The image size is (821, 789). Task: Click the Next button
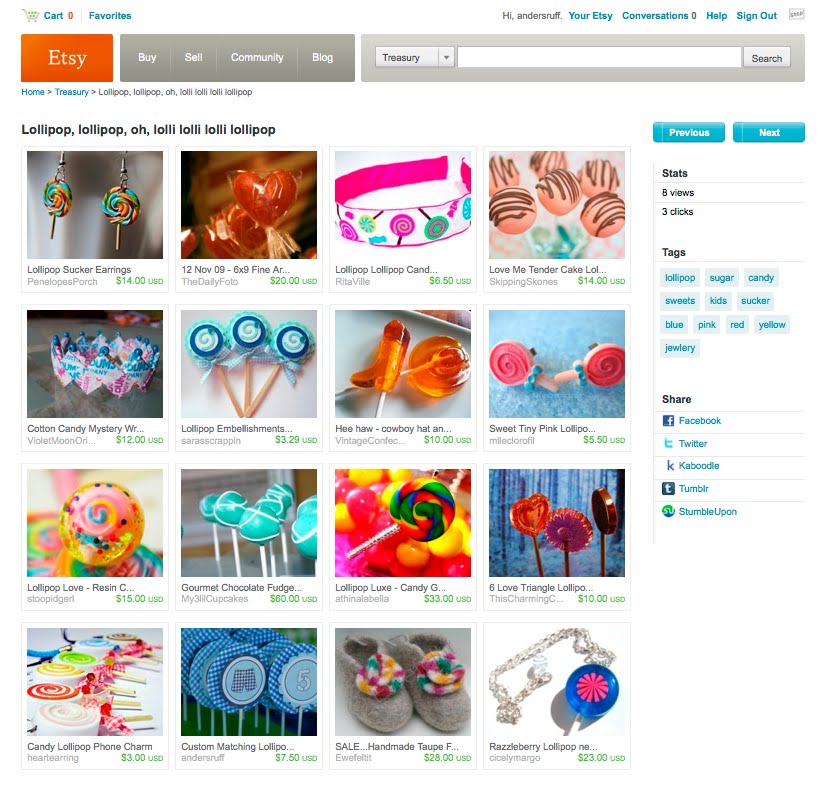[x=769, y=132]
